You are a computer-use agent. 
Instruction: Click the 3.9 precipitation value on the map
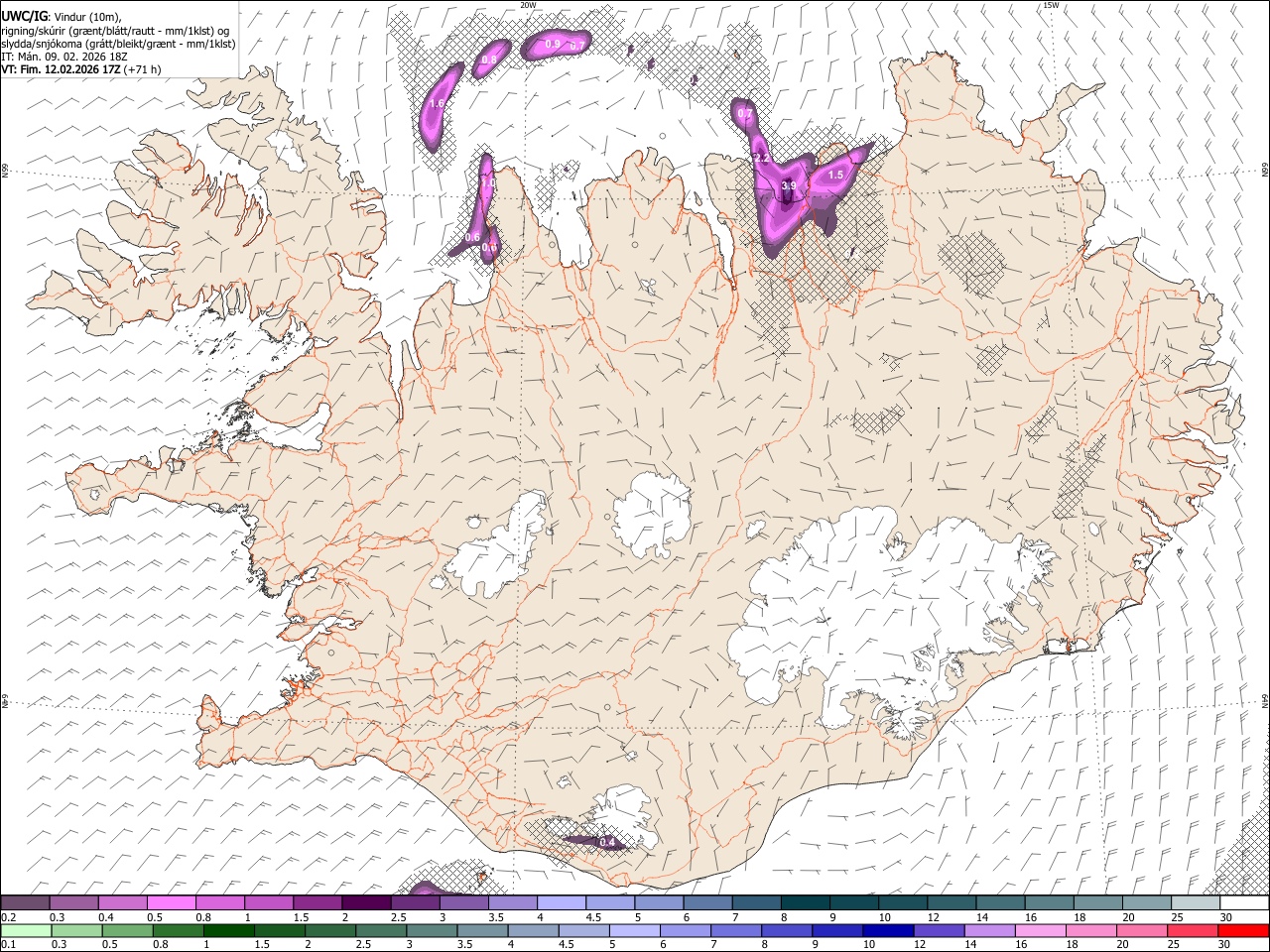[x=789, y=185]
